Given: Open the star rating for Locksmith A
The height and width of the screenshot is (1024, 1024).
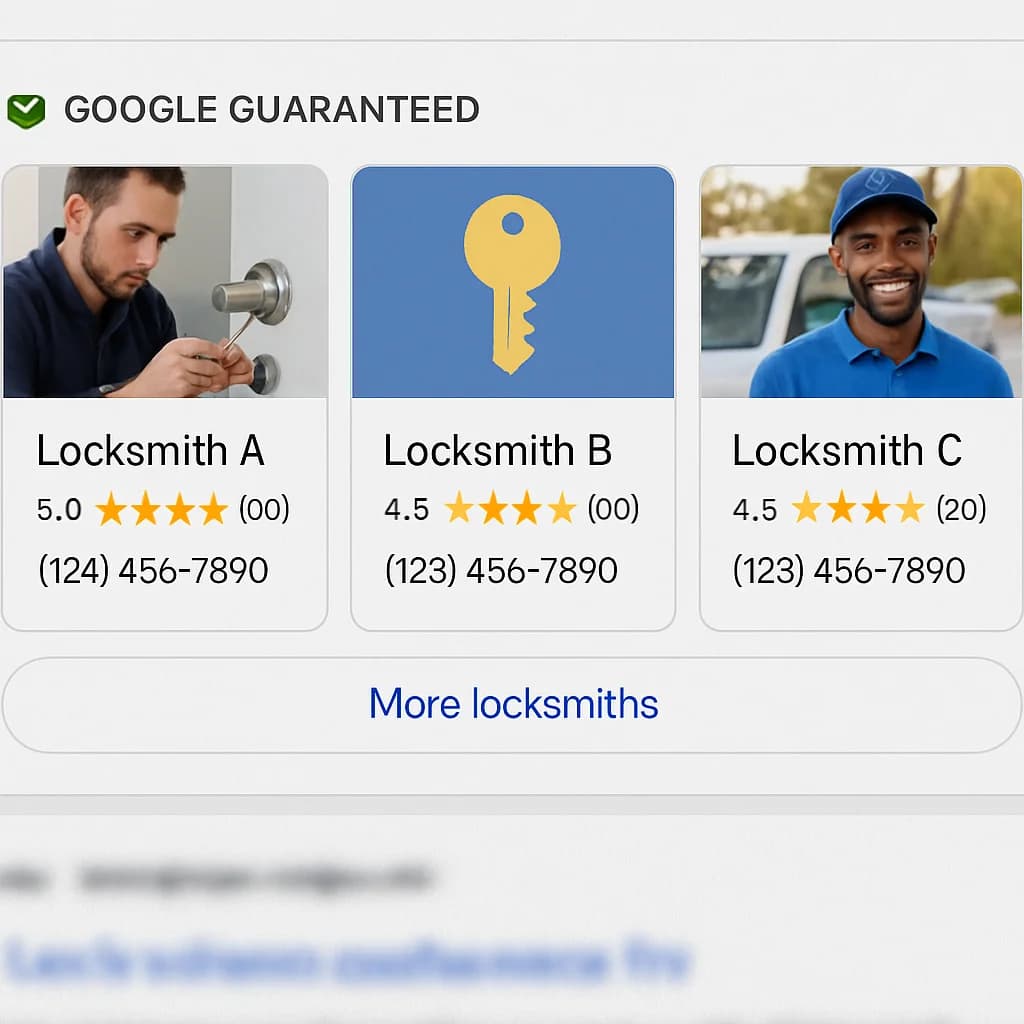Looking at the screenshot, I should tap(160, 510).
